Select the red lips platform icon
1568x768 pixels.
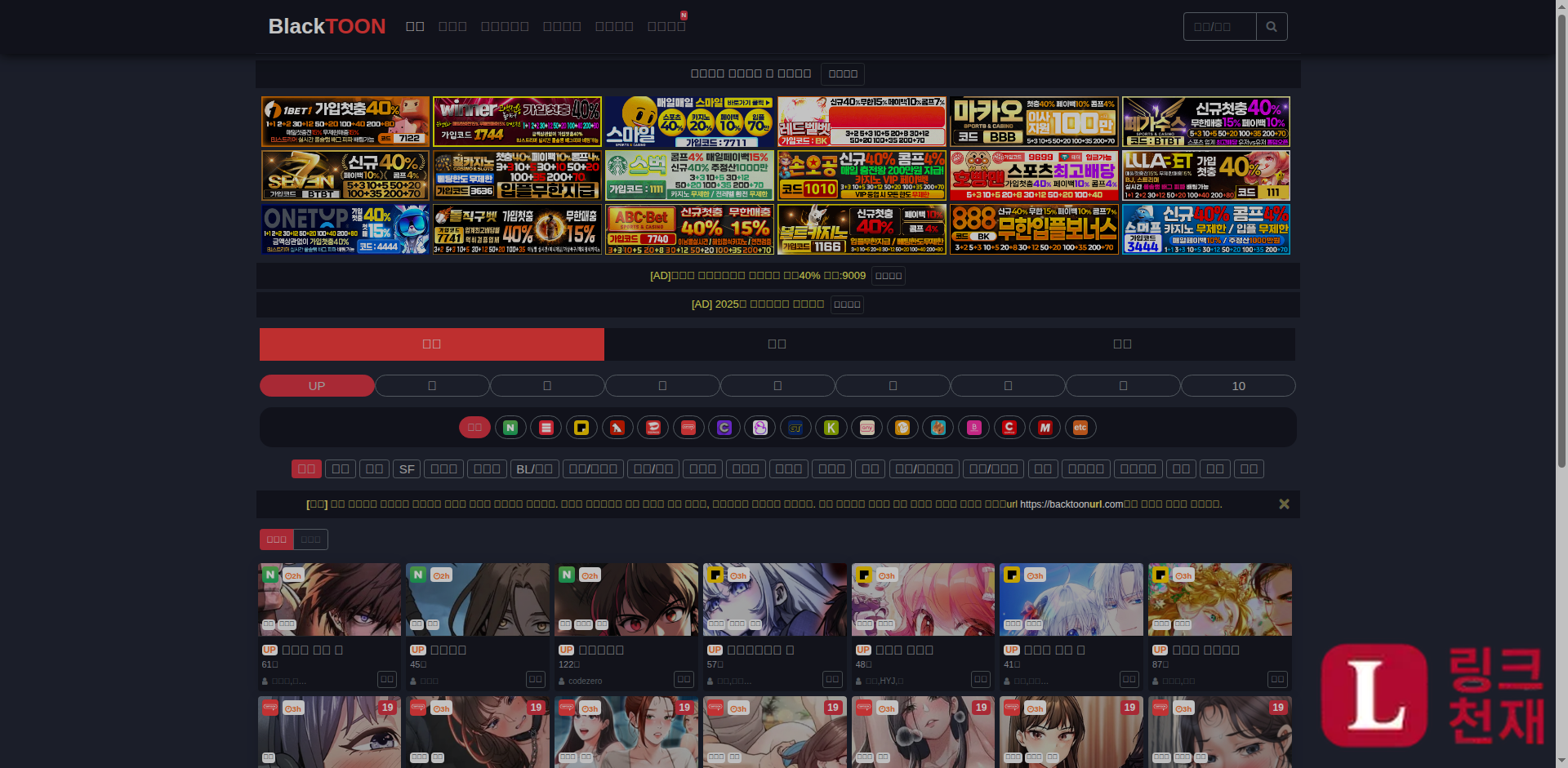click(653, 428)
